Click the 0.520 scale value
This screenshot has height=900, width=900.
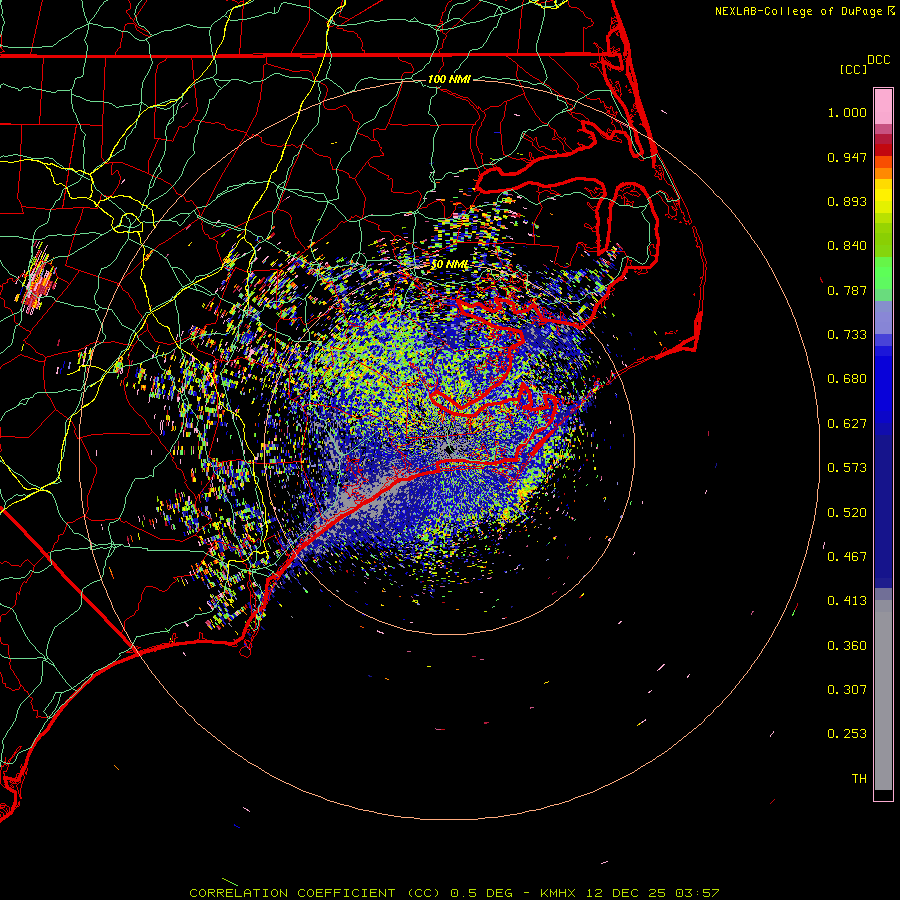point(847,512)
